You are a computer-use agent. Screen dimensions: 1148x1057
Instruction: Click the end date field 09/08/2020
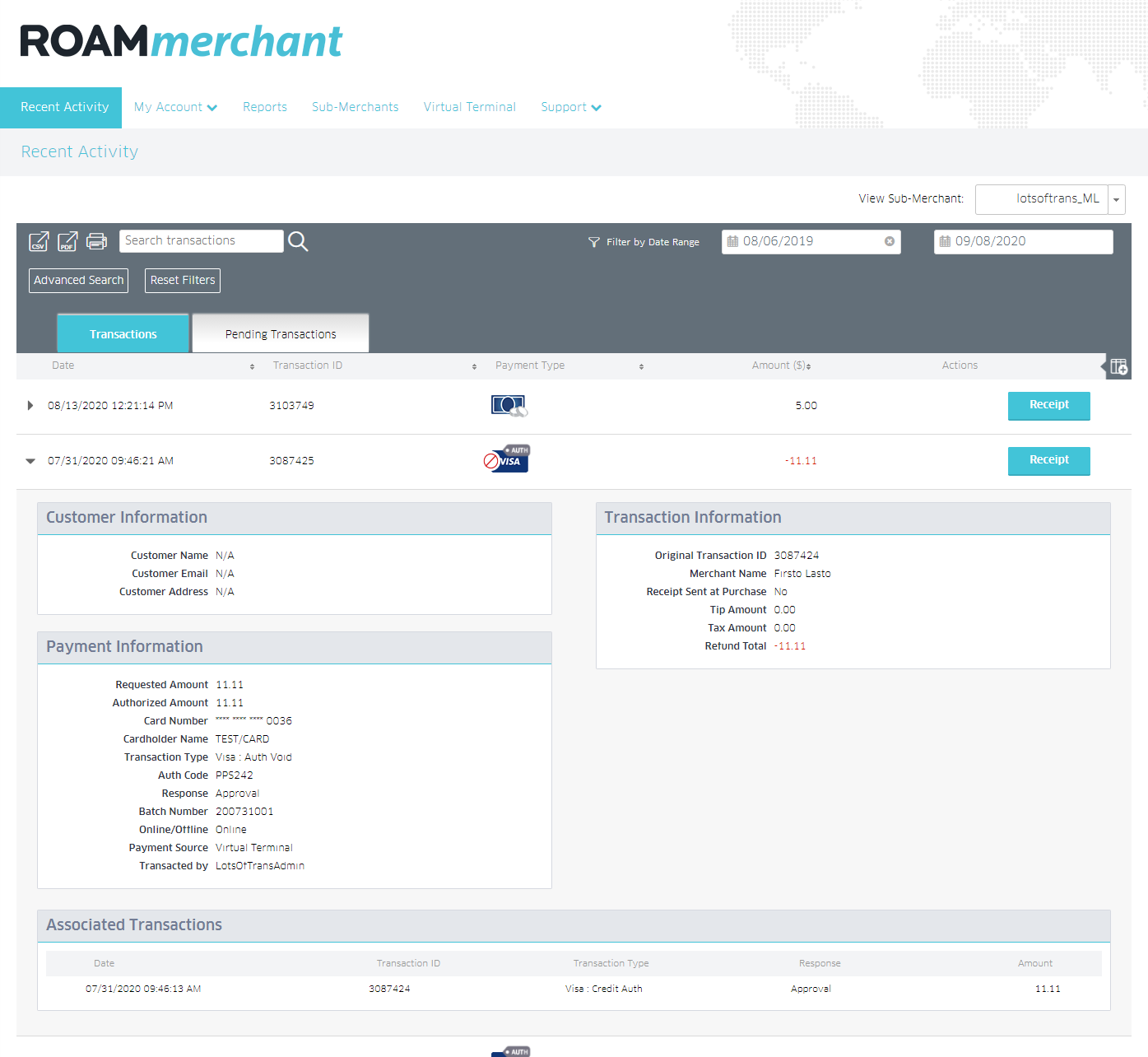click(1023, 241)
